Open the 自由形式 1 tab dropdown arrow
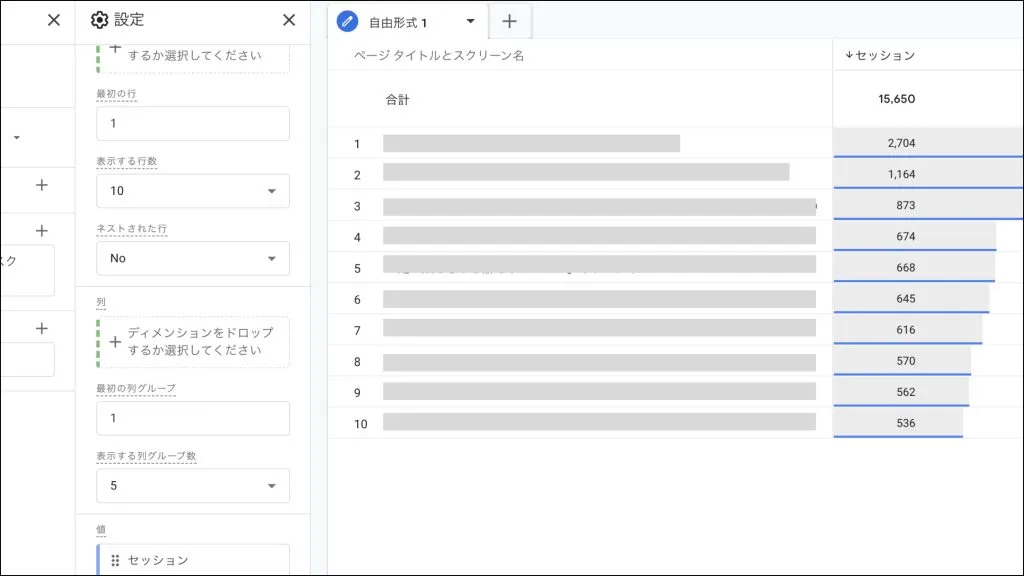1024x576 pixels. click(x=470, y=22)
